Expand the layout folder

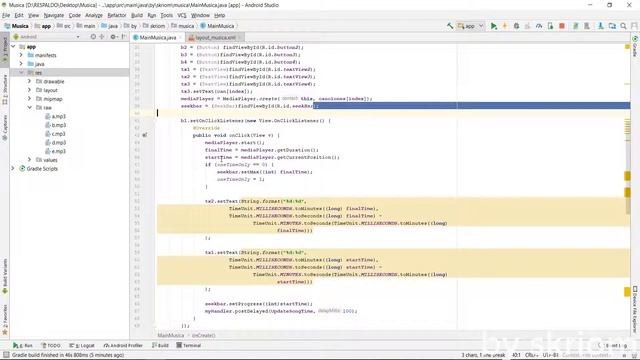click(x=29, y=90)
